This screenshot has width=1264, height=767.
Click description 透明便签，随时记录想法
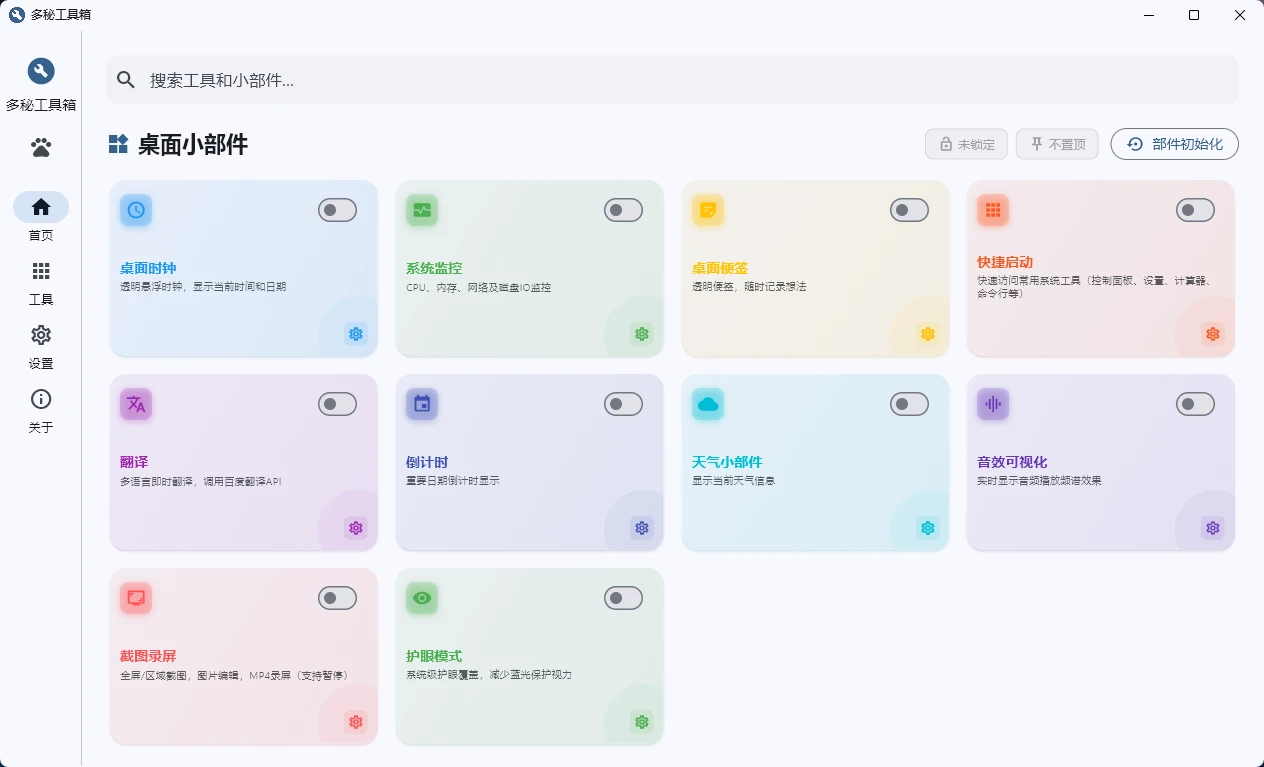point(749,287)
